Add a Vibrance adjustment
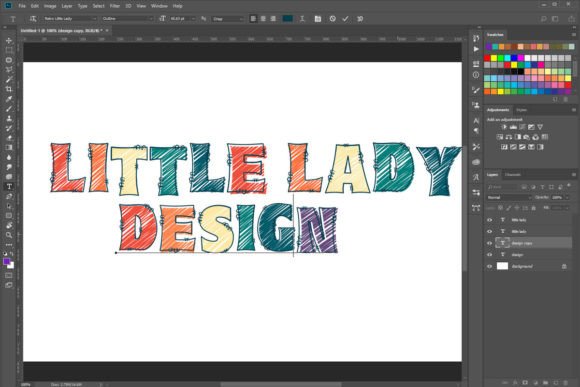This screenshot has width=580, height=387. coord(540,127)
